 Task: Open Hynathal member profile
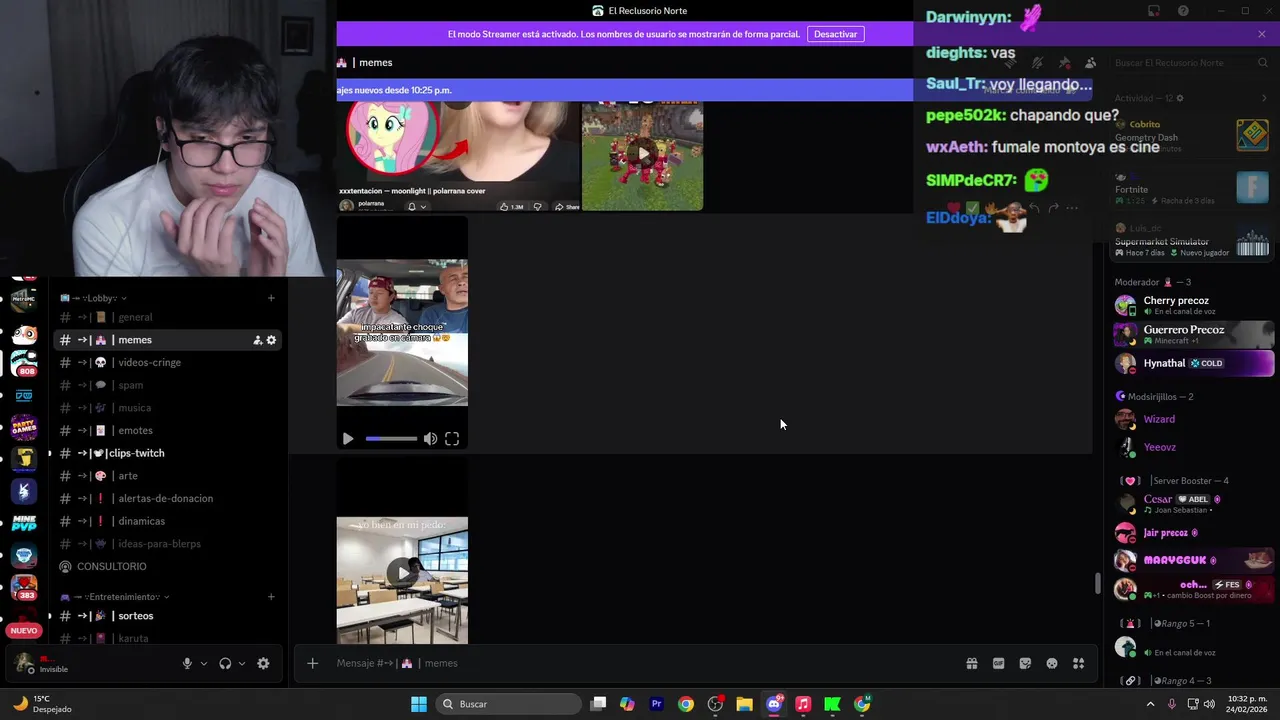point(1192,363)
